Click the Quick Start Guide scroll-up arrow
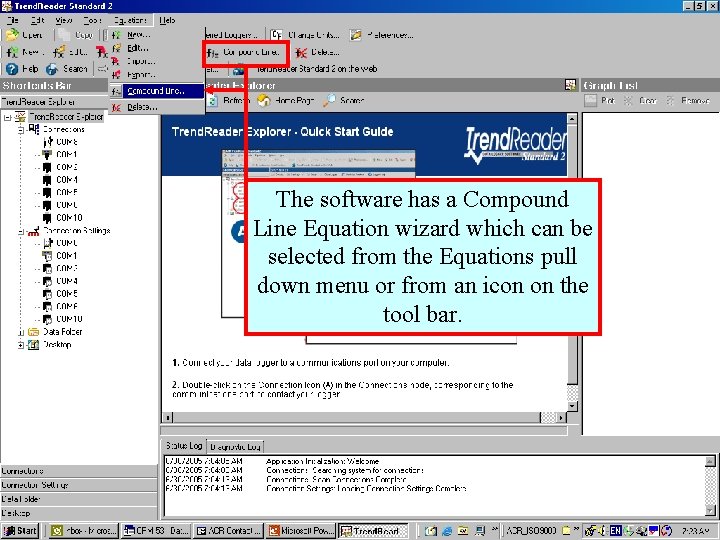 click(572, 119)
